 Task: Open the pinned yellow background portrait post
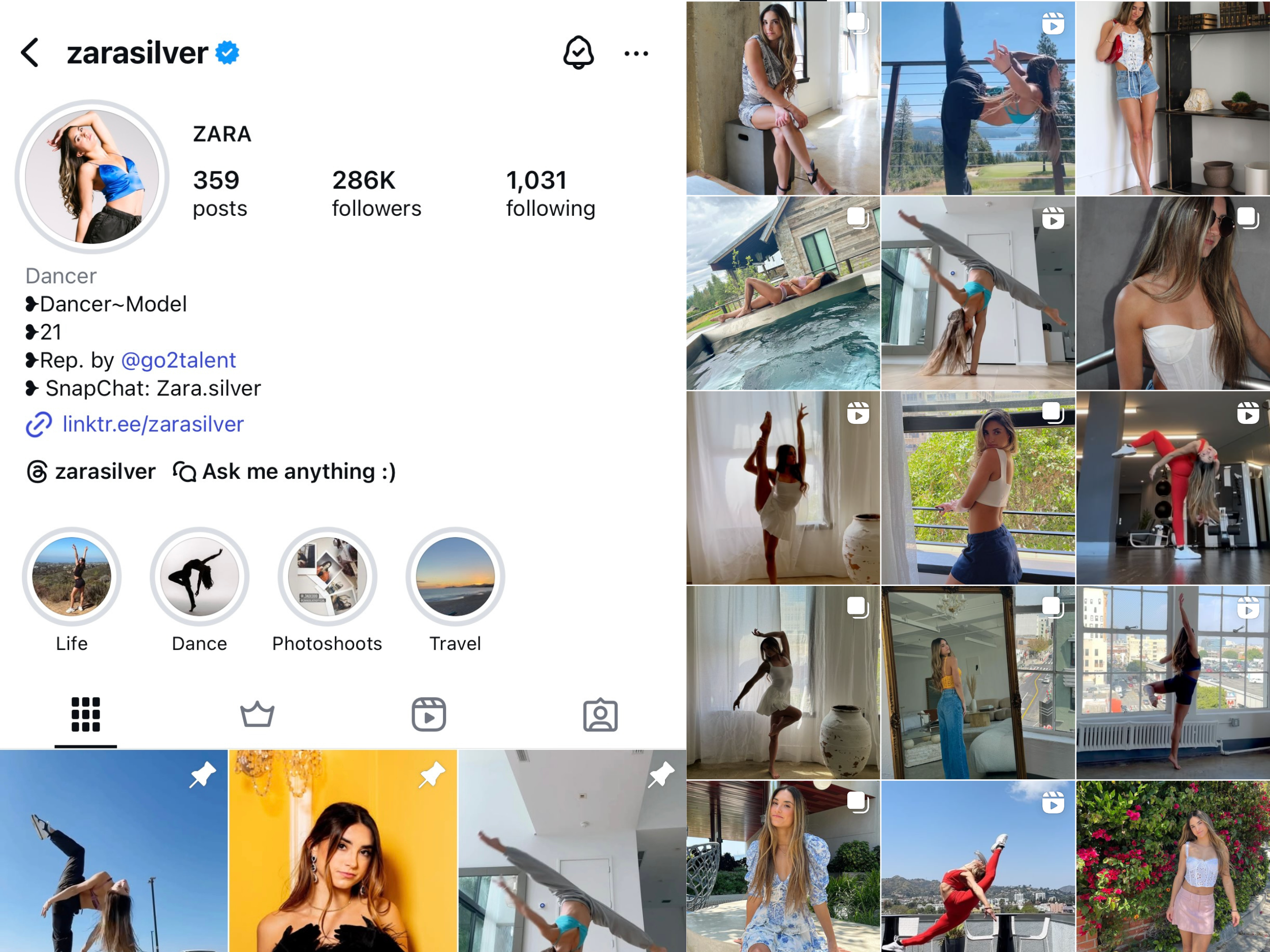click(x=343, y=851)
